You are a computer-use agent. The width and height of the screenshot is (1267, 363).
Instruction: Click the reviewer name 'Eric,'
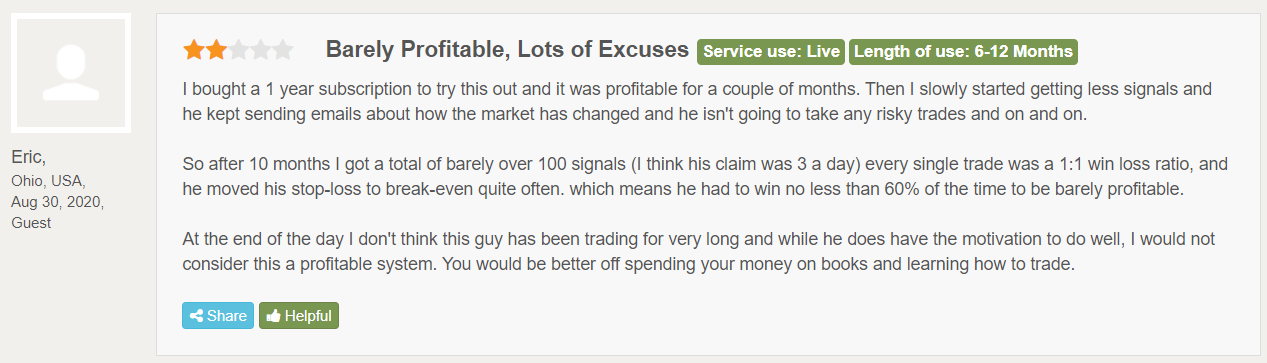coord(30,158)
